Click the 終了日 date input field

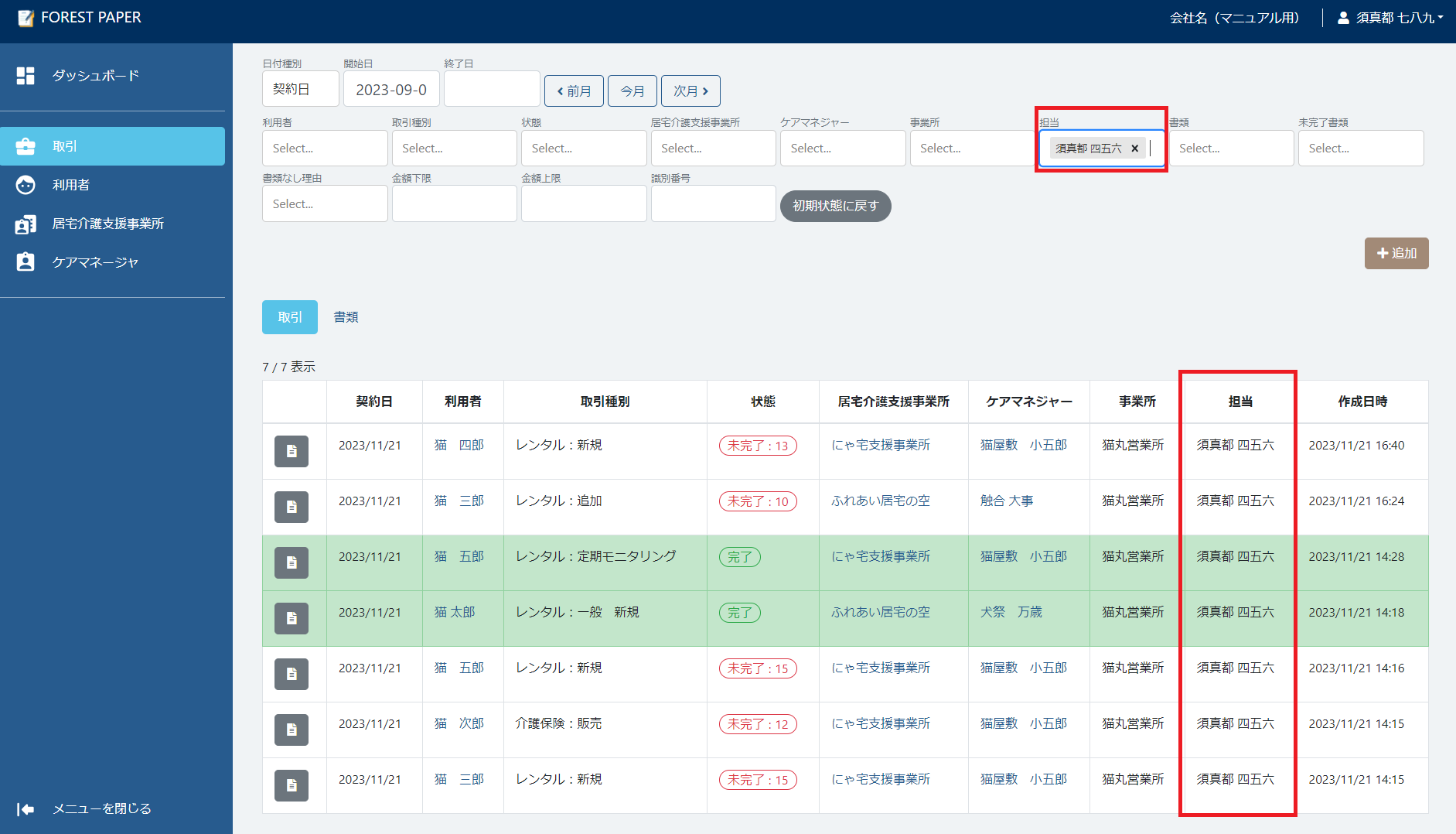click(x=492, y=90)
